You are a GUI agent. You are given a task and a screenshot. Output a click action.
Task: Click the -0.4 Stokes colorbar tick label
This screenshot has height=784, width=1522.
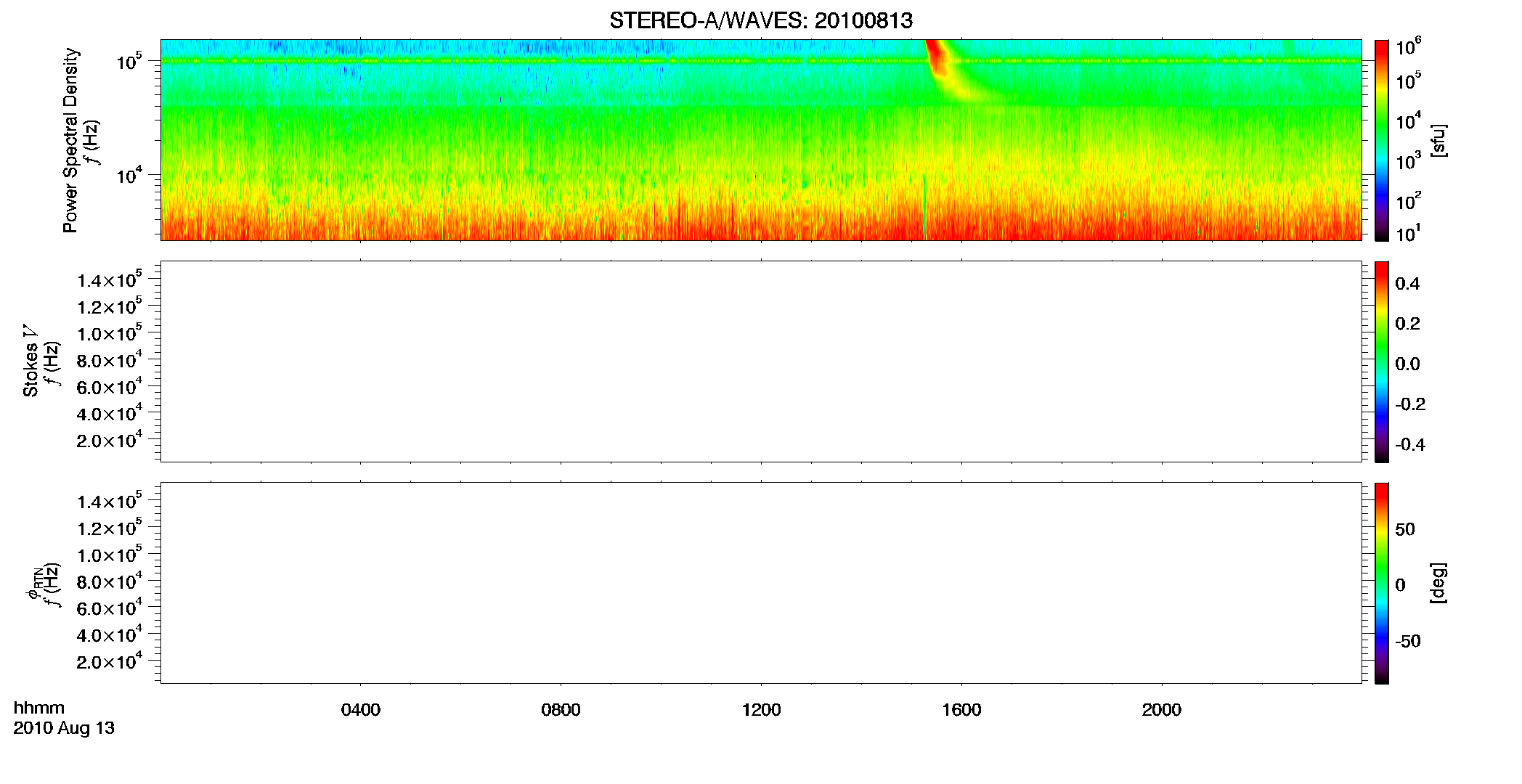coord(1410,444)
